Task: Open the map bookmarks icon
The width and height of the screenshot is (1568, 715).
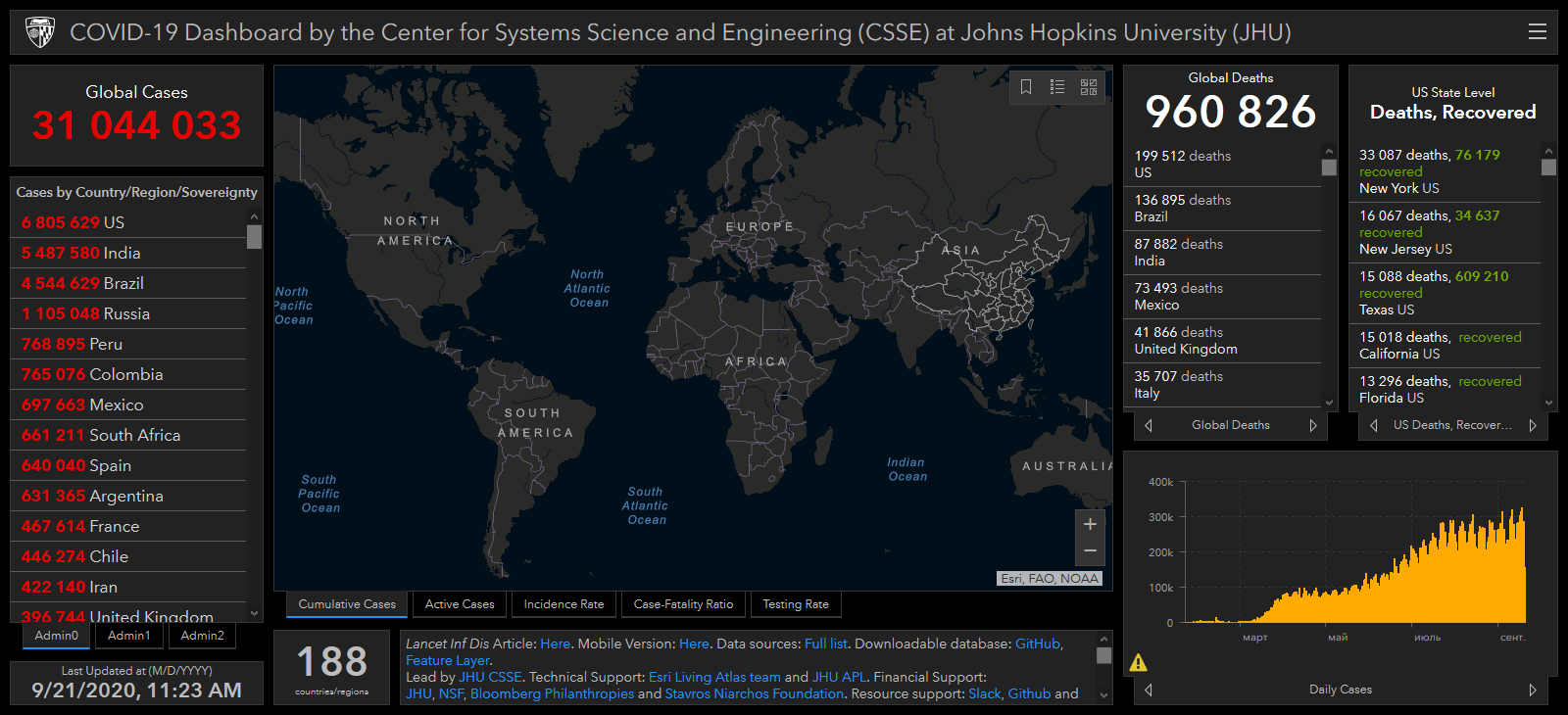Action: (1026, 87)
